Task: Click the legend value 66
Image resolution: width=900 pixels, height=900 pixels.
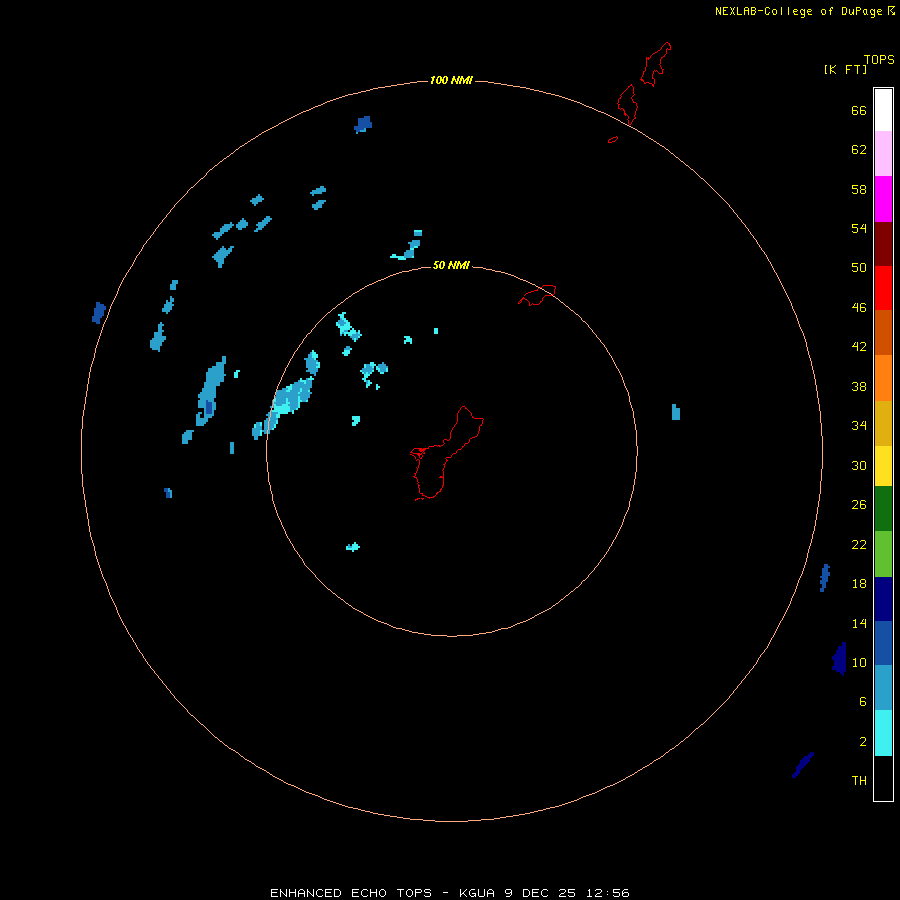Action: click(x=859, y=110)
